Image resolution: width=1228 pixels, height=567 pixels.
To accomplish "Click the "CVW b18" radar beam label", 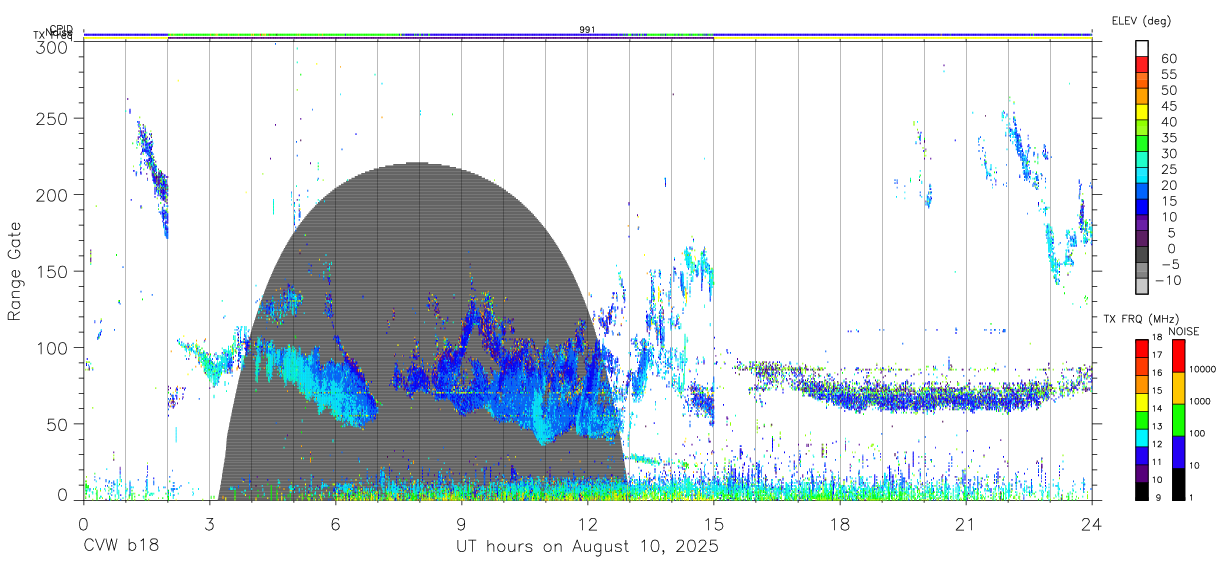I will pyautogui.click(x=121, y=547).
